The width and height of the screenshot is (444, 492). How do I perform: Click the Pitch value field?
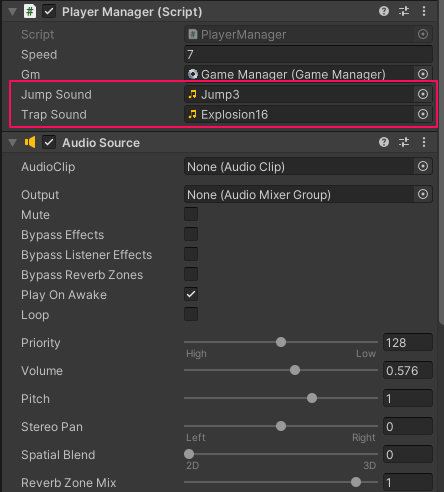[408, 398]
